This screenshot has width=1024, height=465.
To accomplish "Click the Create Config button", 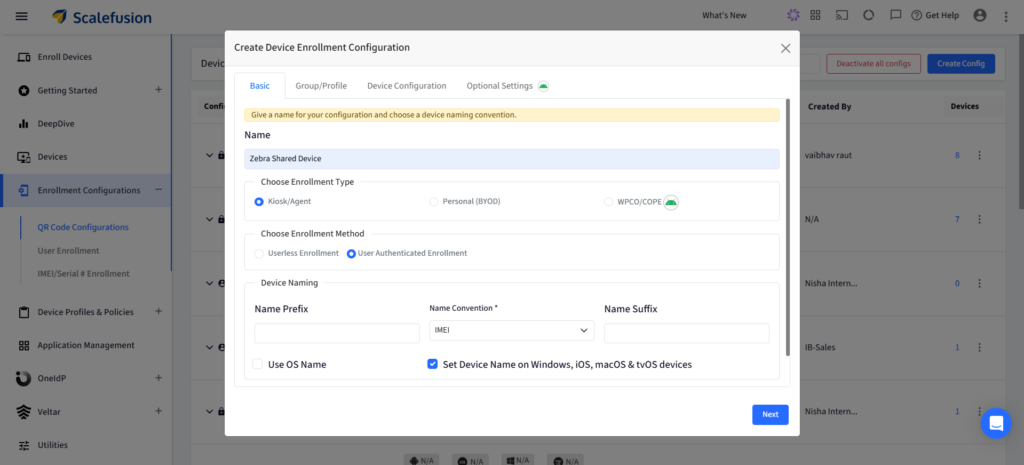I will pyautogui.click(x=961, y=63).
